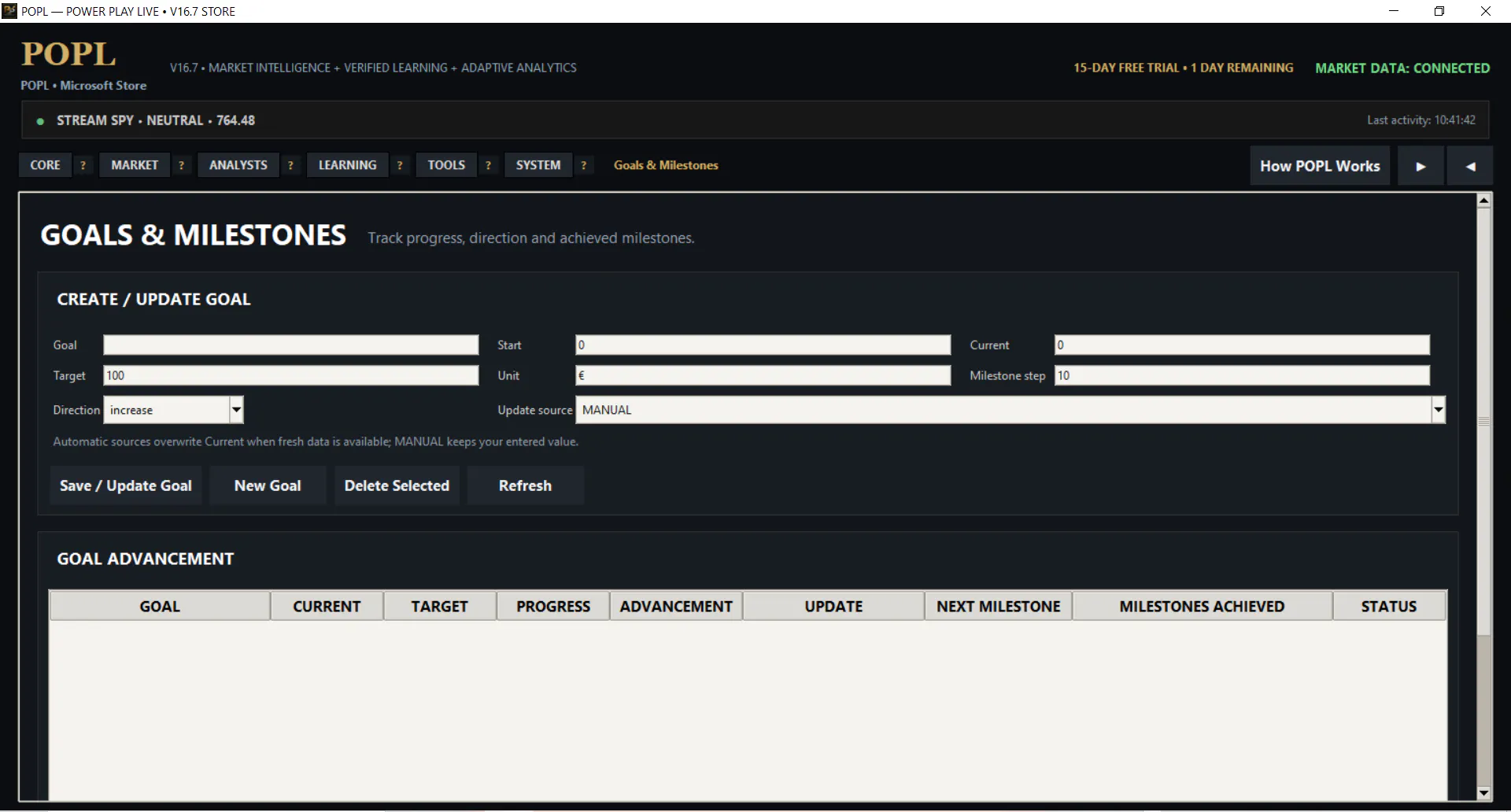This screenshot has height=812, width=1511.
Task: Expand the Update source dropdown
Action: (1438, 410)
